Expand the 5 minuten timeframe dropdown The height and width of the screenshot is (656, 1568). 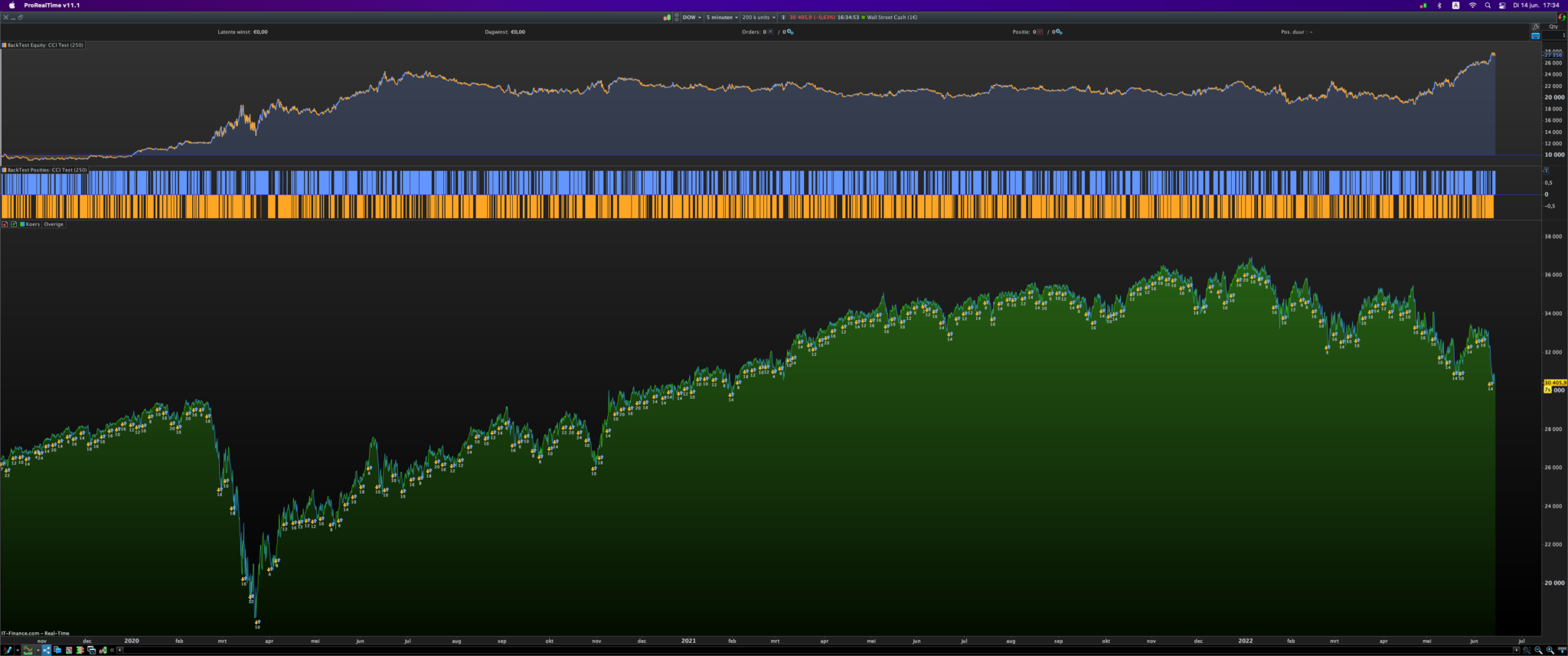click(722, 18)
